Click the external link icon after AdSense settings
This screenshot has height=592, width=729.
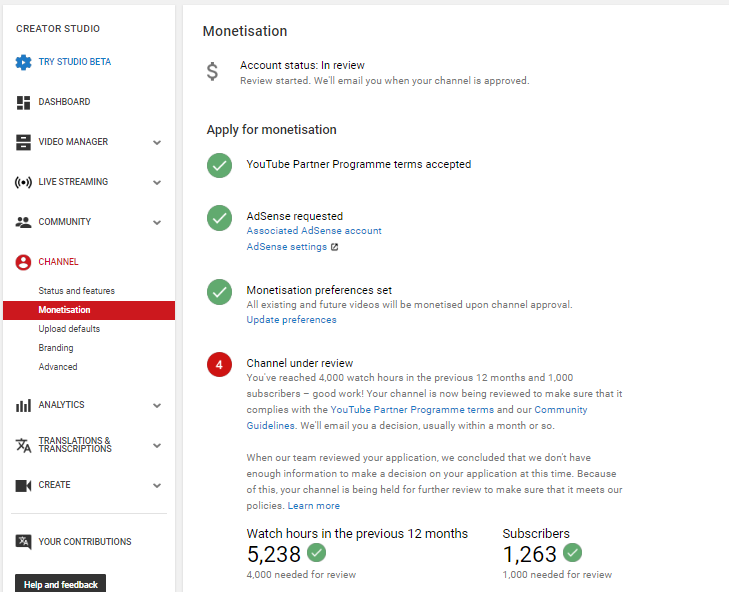(334, 247)
